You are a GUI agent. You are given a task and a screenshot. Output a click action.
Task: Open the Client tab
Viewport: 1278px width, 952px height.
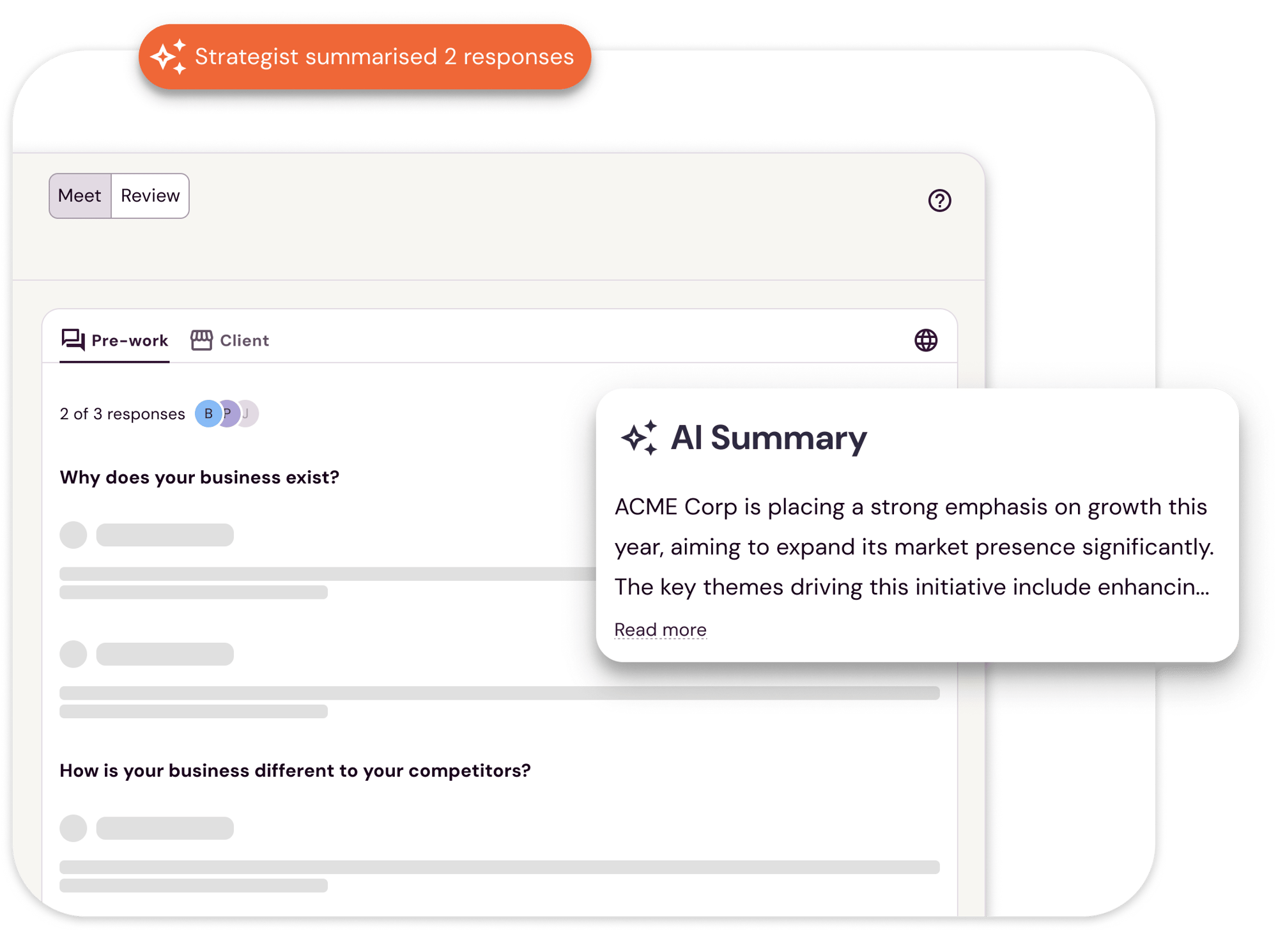tap(244, 341)
